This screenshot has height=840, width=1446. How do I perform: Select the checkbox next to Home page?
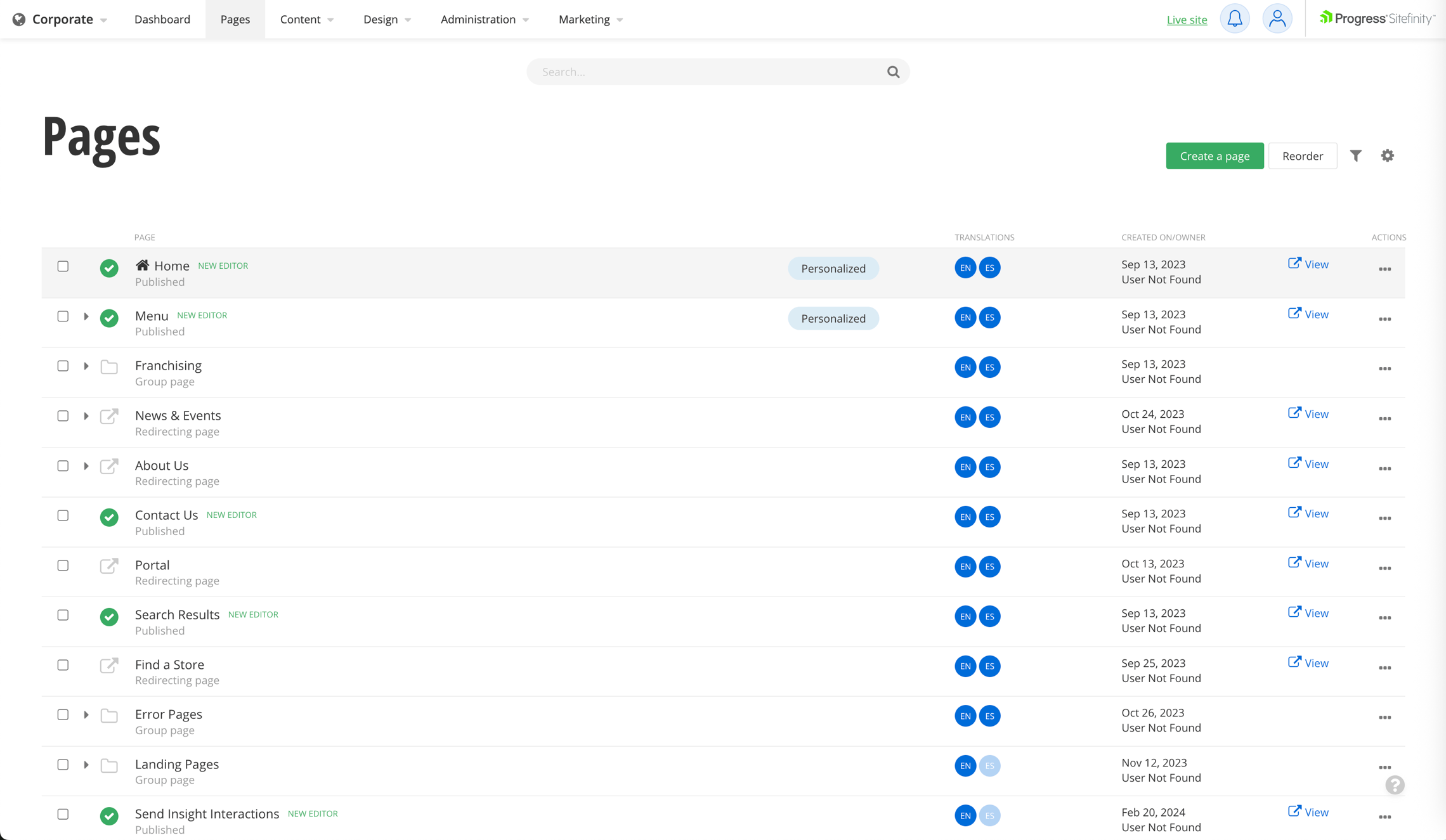[x=63, y=267]
